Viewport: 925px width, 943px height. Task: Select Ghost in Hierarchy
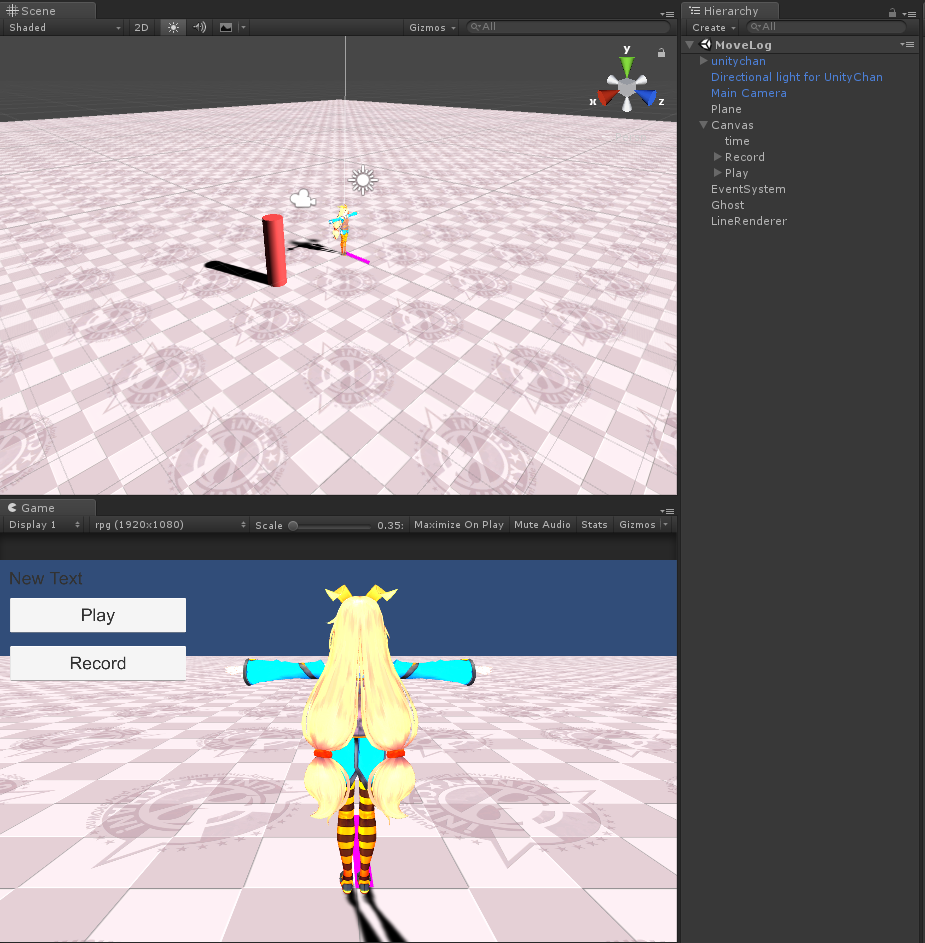point(727,205)
